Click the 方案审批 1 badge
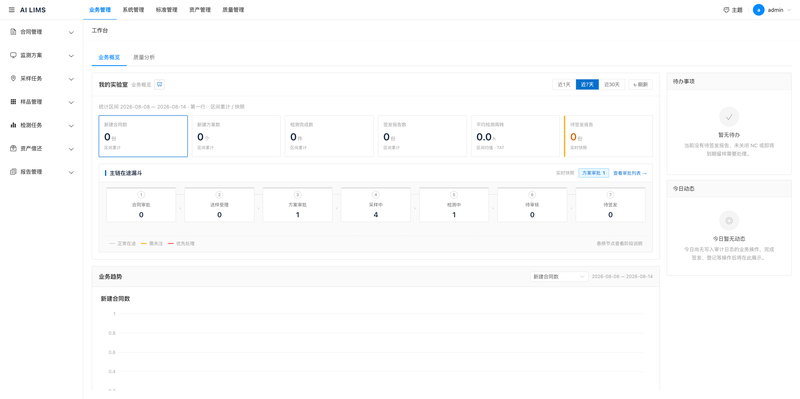 point(593,173)
